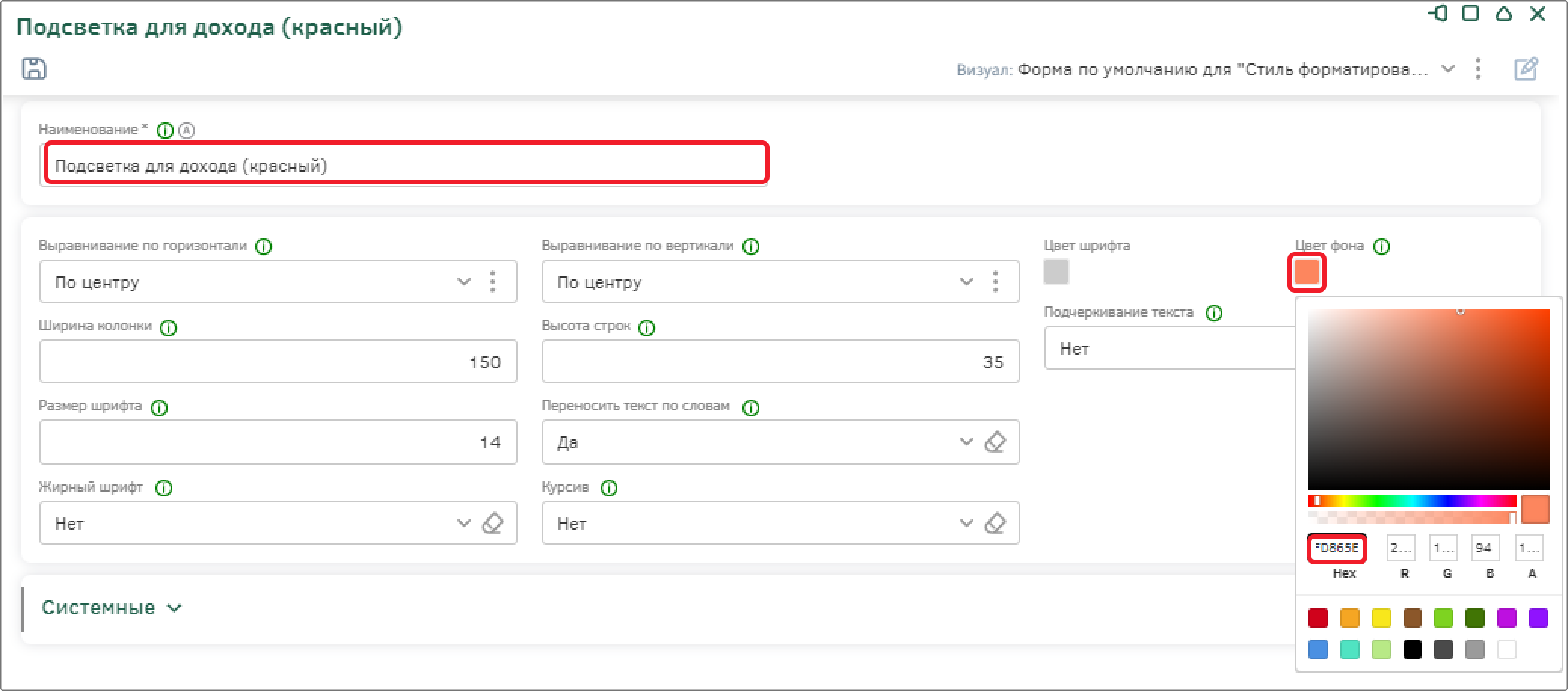Pick the bright green preset swatch
The width and height of the screenshot is (1568, 691).
1443,618
